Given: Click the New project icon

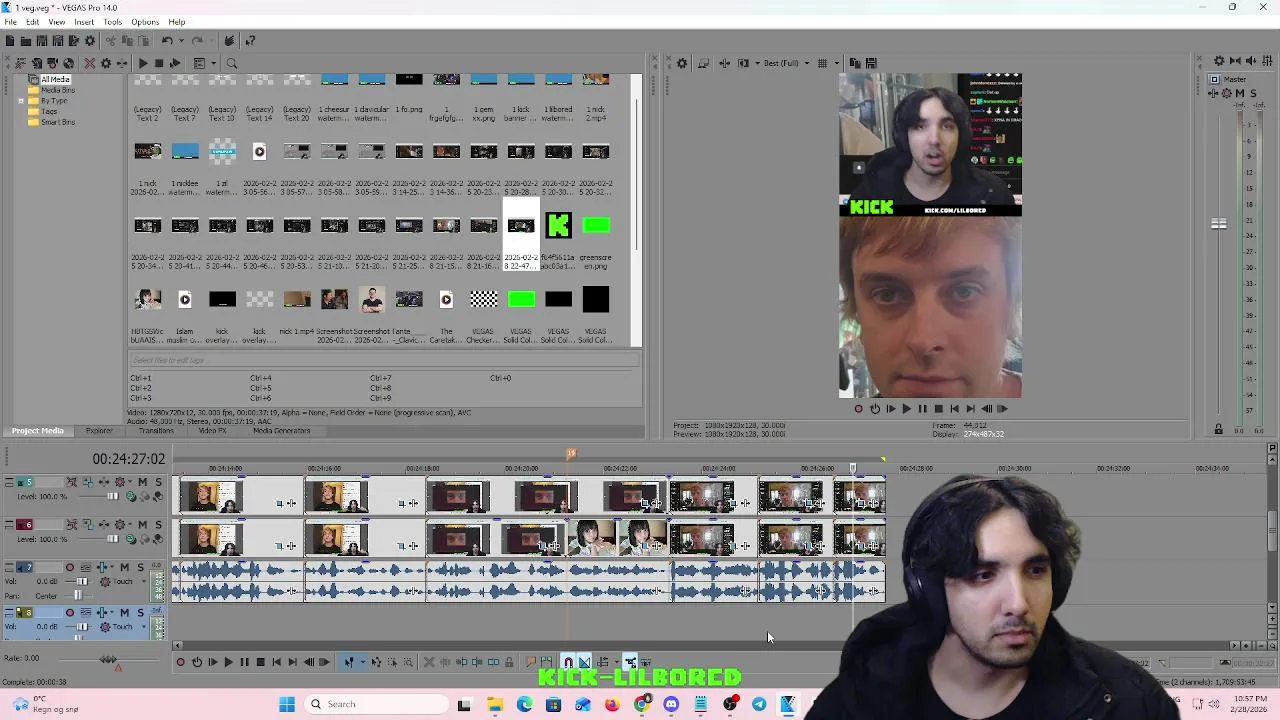Looking at the screenshot, I should click(10, 40).
